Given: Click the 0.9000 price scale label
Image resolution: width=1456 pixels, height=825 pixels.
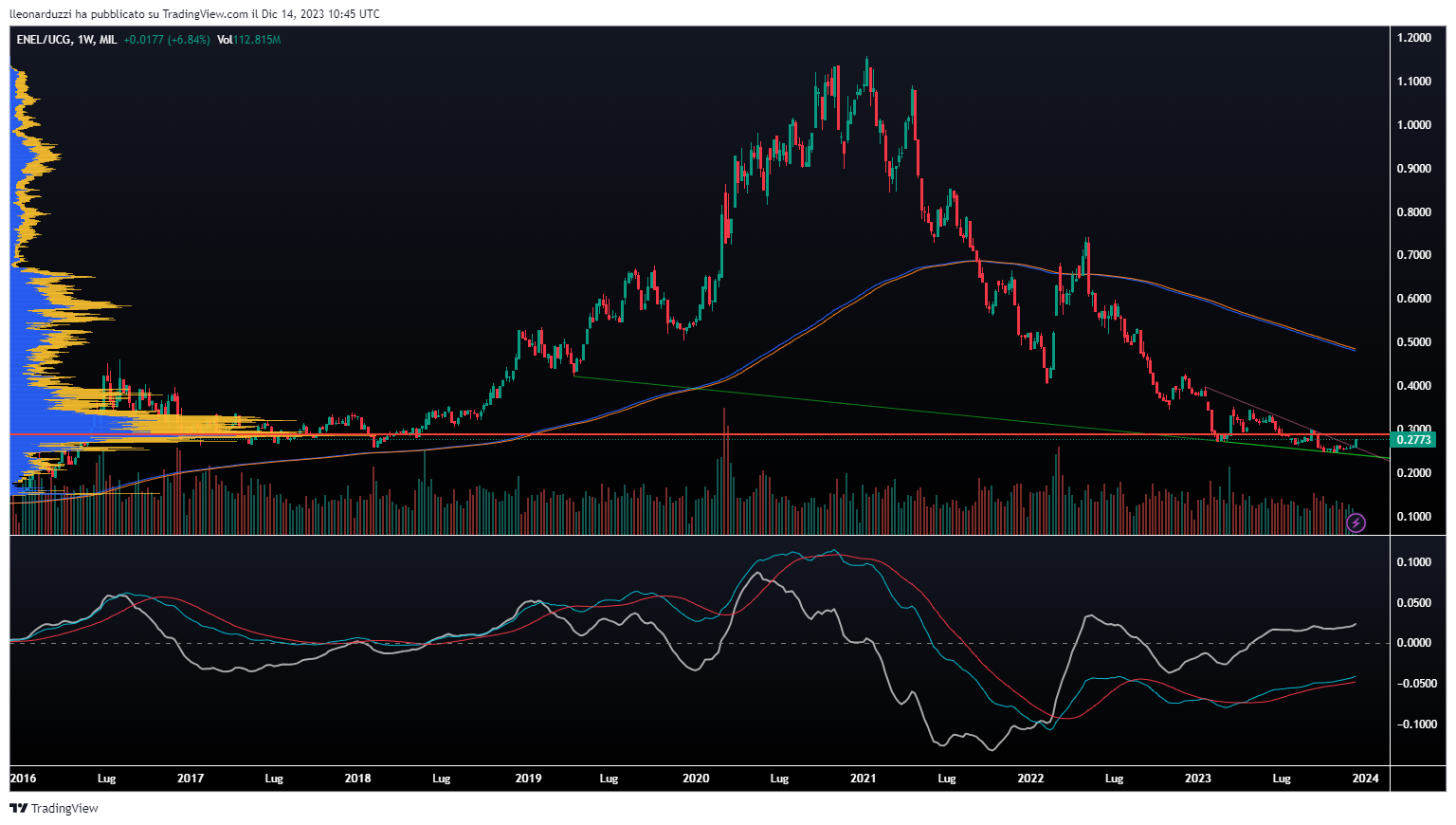Looking at the screenshot, I should click(x=1414, y=169).
